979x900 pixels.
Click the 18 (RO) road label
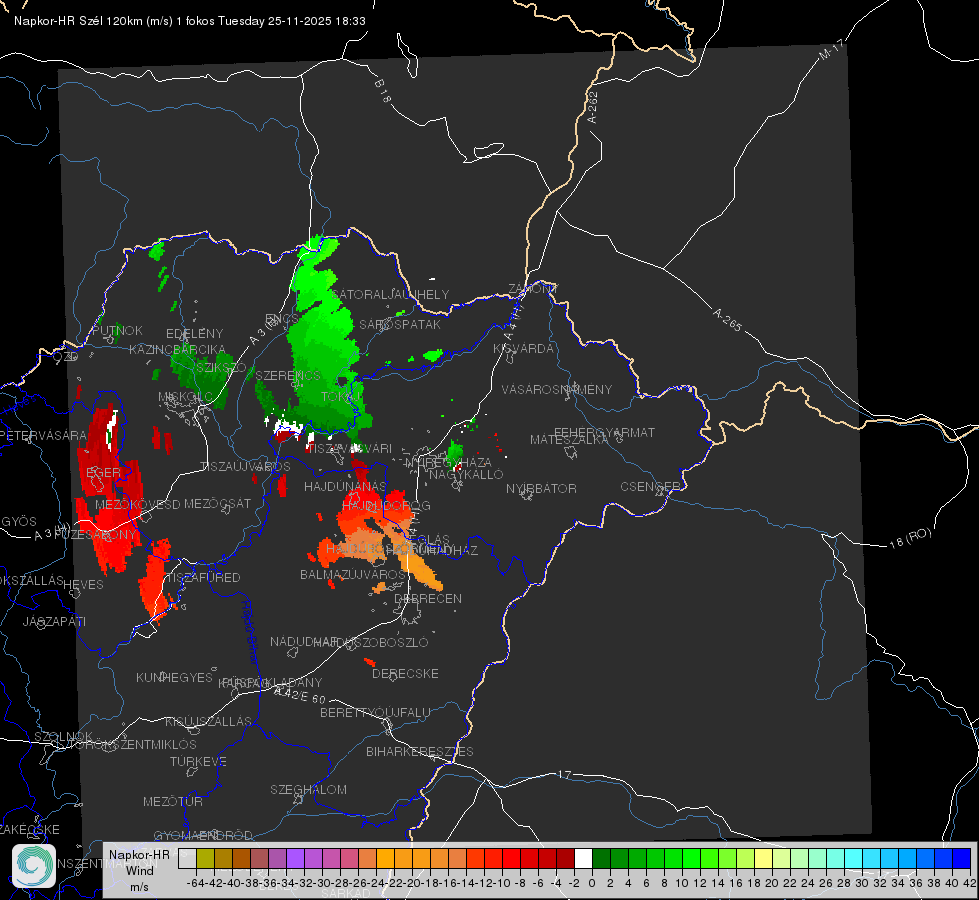(910, 538)
